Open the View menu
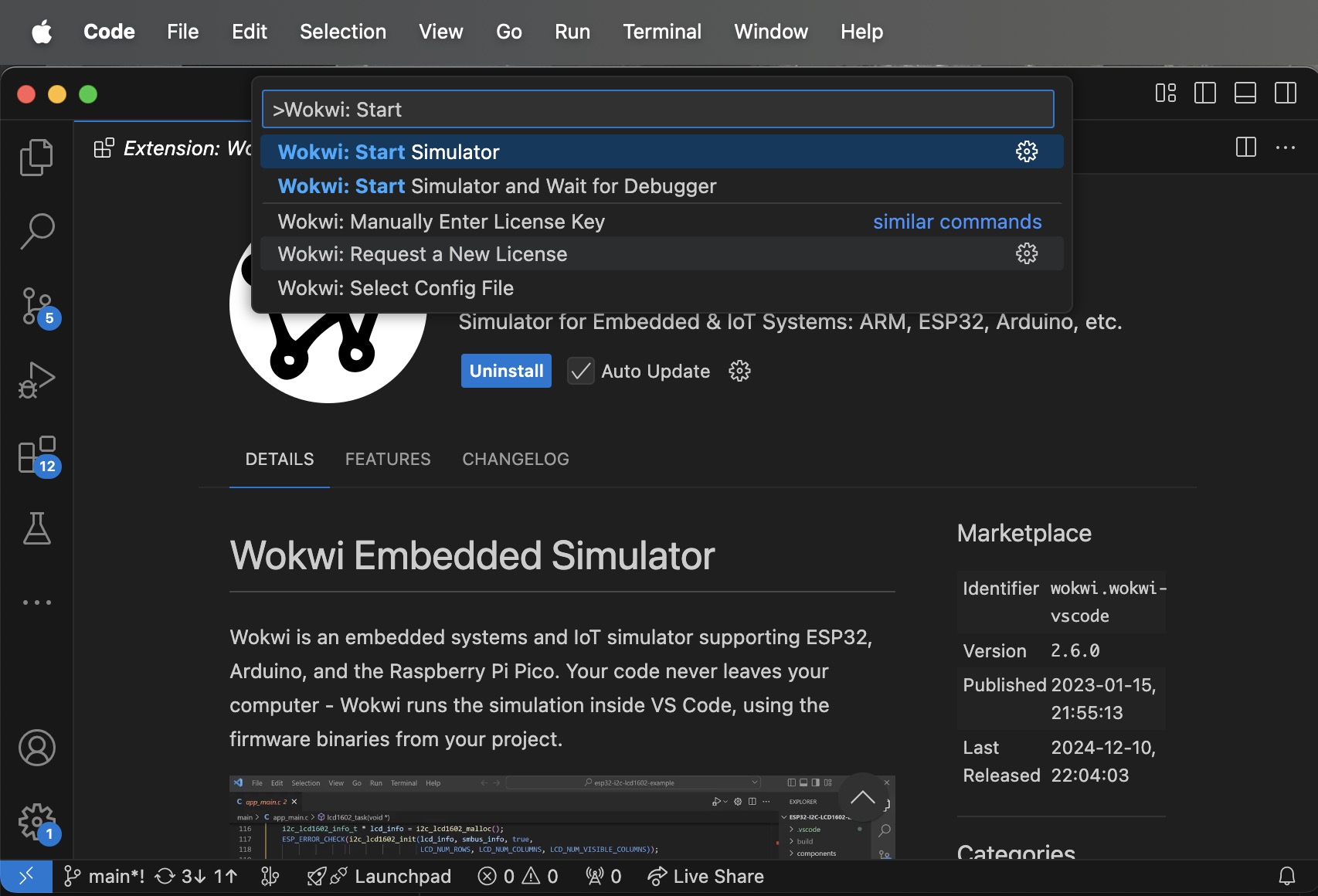The height and width of the screenshot is (896, 1318). [440, 32]
